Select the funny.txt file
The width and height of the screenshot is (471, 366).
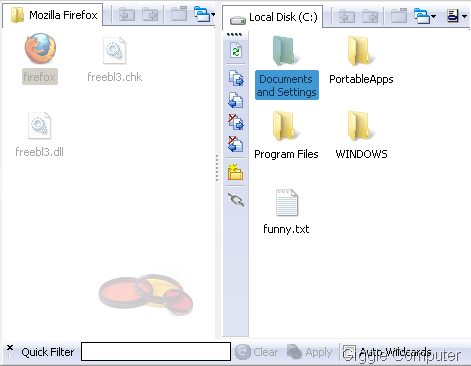pos(286,212)
